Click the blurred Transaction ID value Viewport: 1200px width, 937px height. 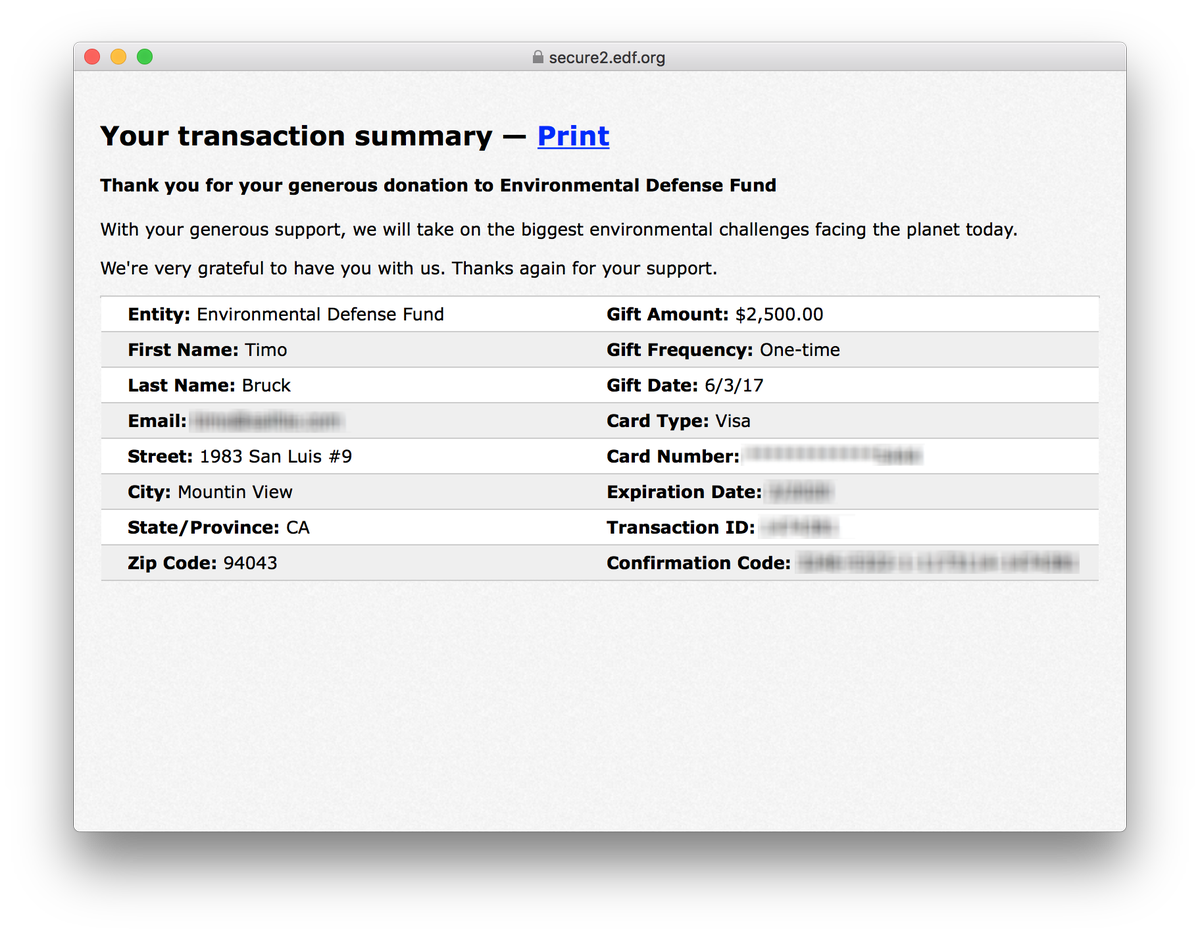tap(798, 527)
